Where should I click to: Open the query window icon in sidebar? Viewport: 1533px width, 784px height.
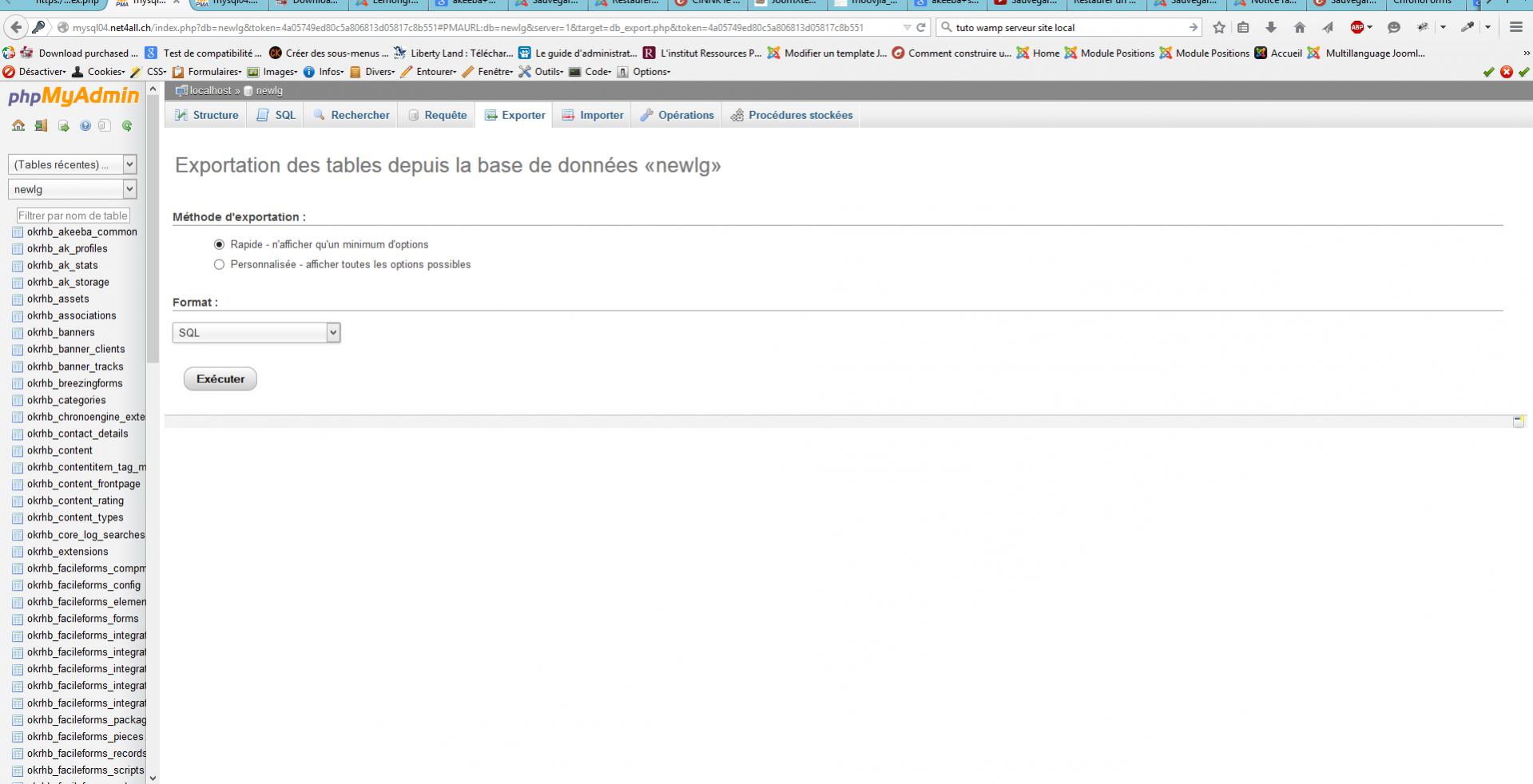click(63, 125)
